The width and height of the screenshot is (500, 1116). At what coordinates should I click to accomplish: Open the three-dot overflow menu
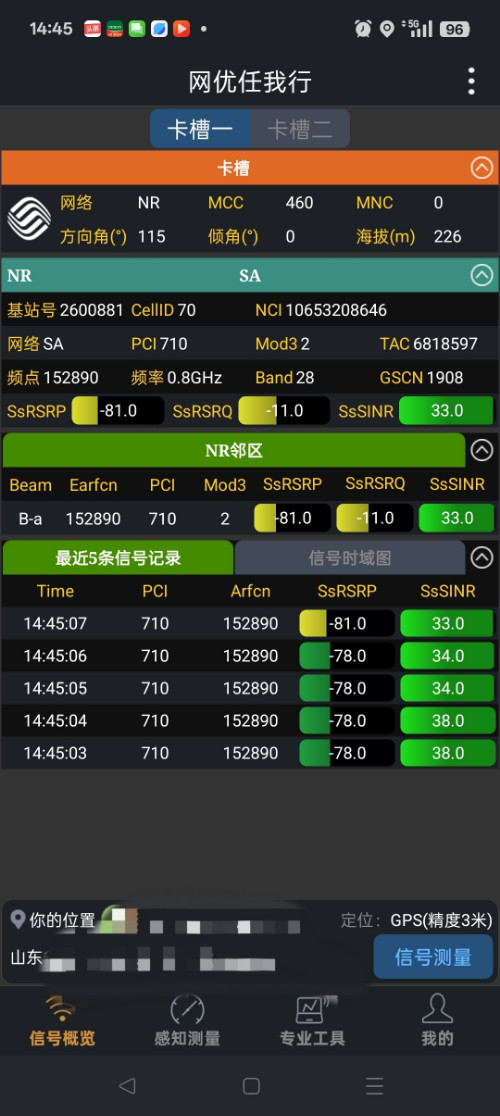point(471,82)
